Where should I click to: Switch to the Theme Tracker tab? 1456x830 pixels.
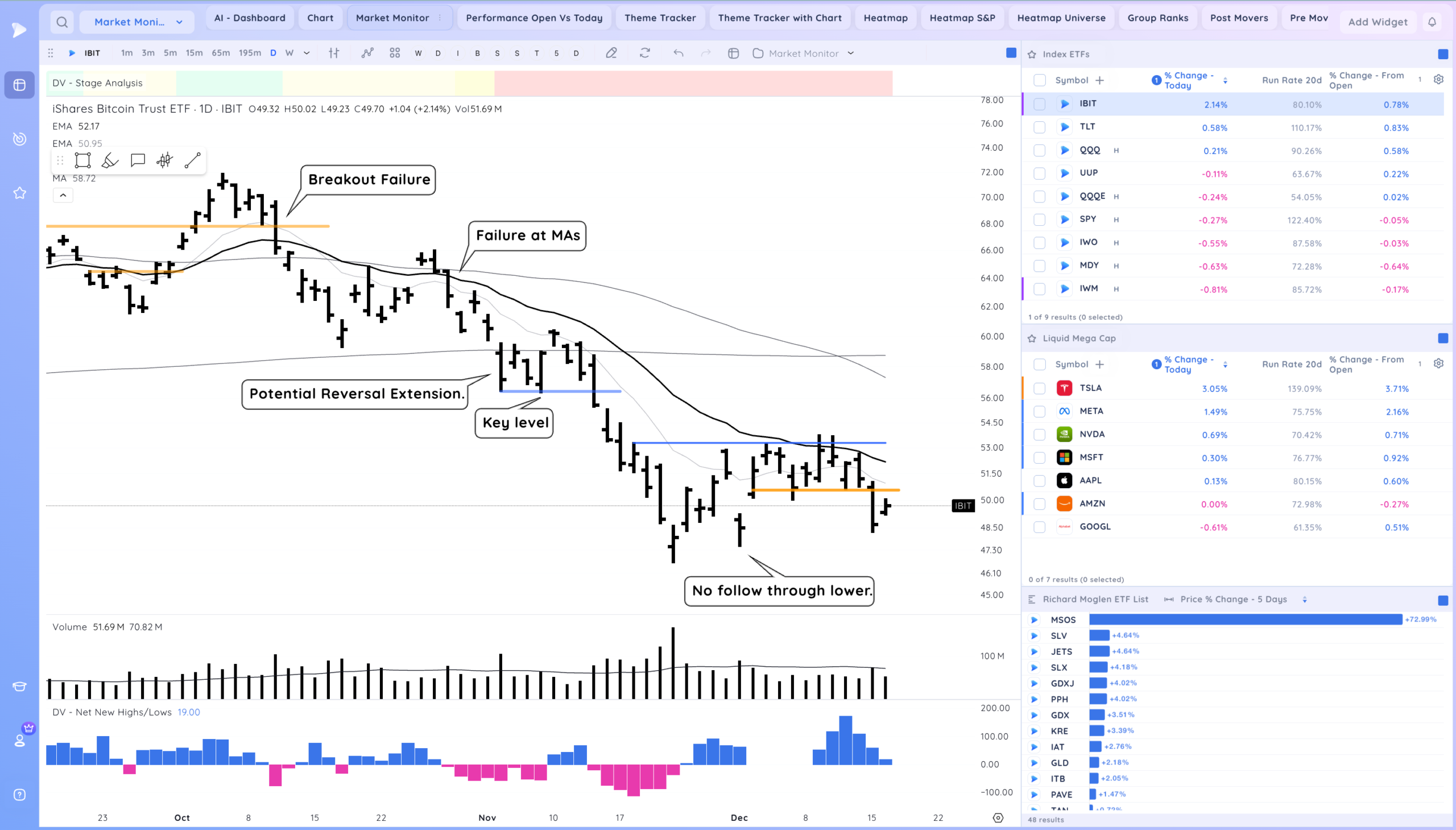click(x=659, y=18)
